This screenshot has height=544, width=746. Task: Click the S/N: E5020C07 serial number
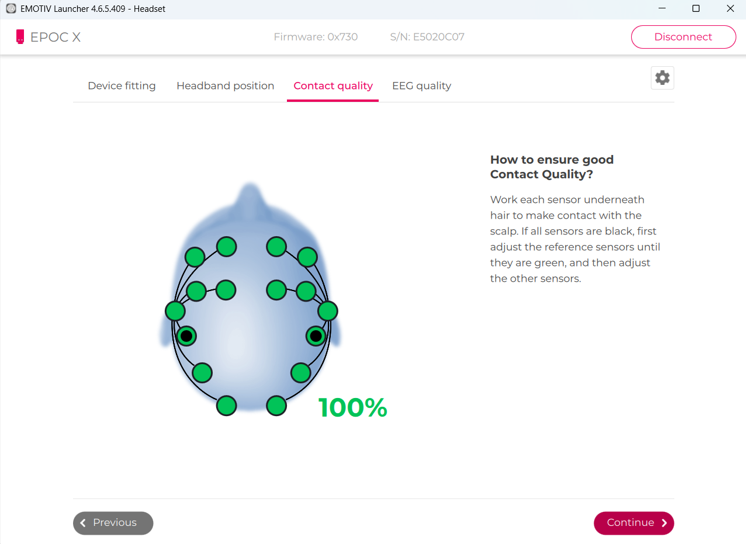point(427,37)
